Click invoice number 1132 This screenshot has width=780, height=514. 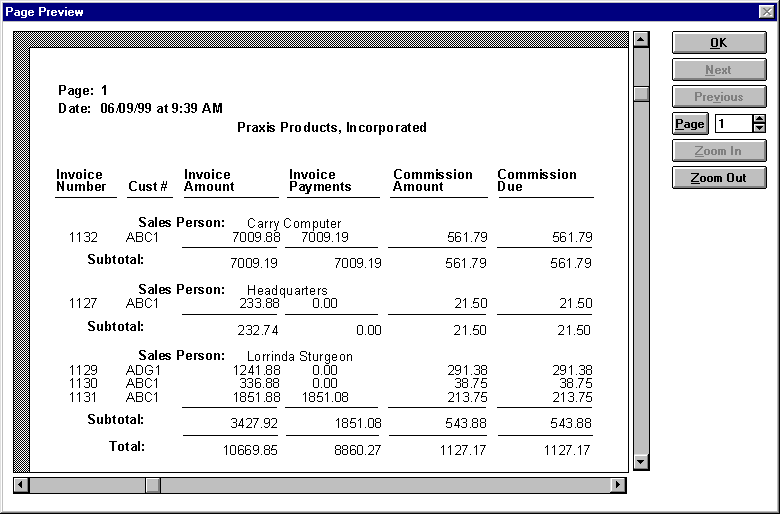[x=83, y=237]
